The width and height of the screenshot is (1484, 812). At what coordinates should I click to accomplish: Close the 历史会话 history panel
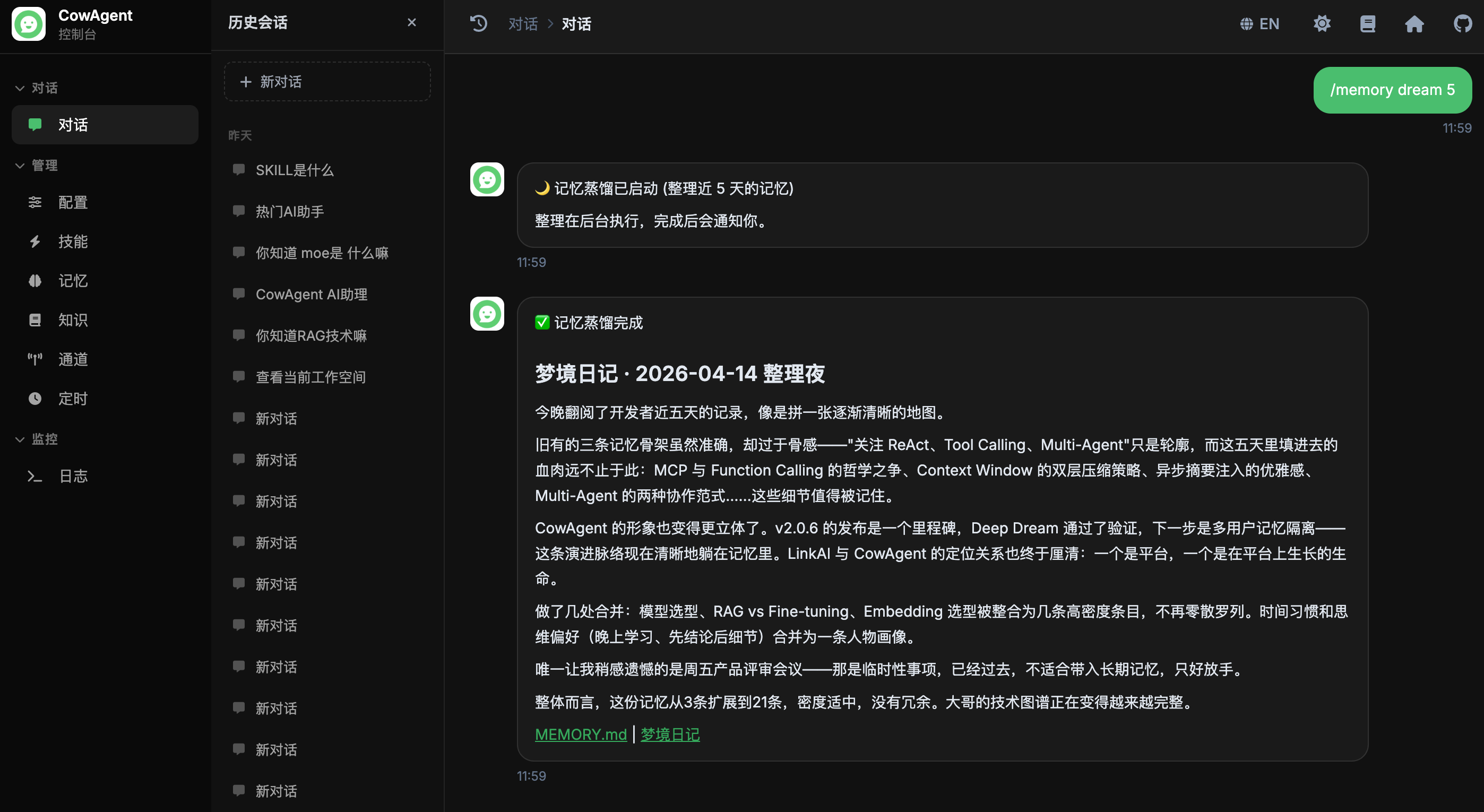pyautogui.click(x=411, y=22)
